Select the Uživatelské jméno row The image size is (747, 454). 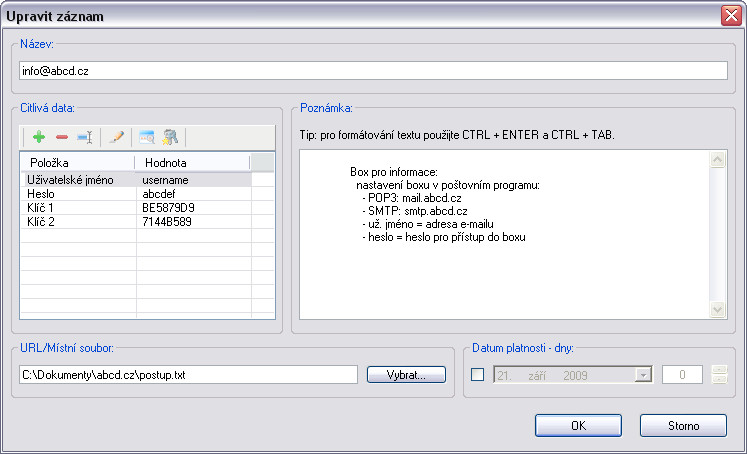pos(136,180)
